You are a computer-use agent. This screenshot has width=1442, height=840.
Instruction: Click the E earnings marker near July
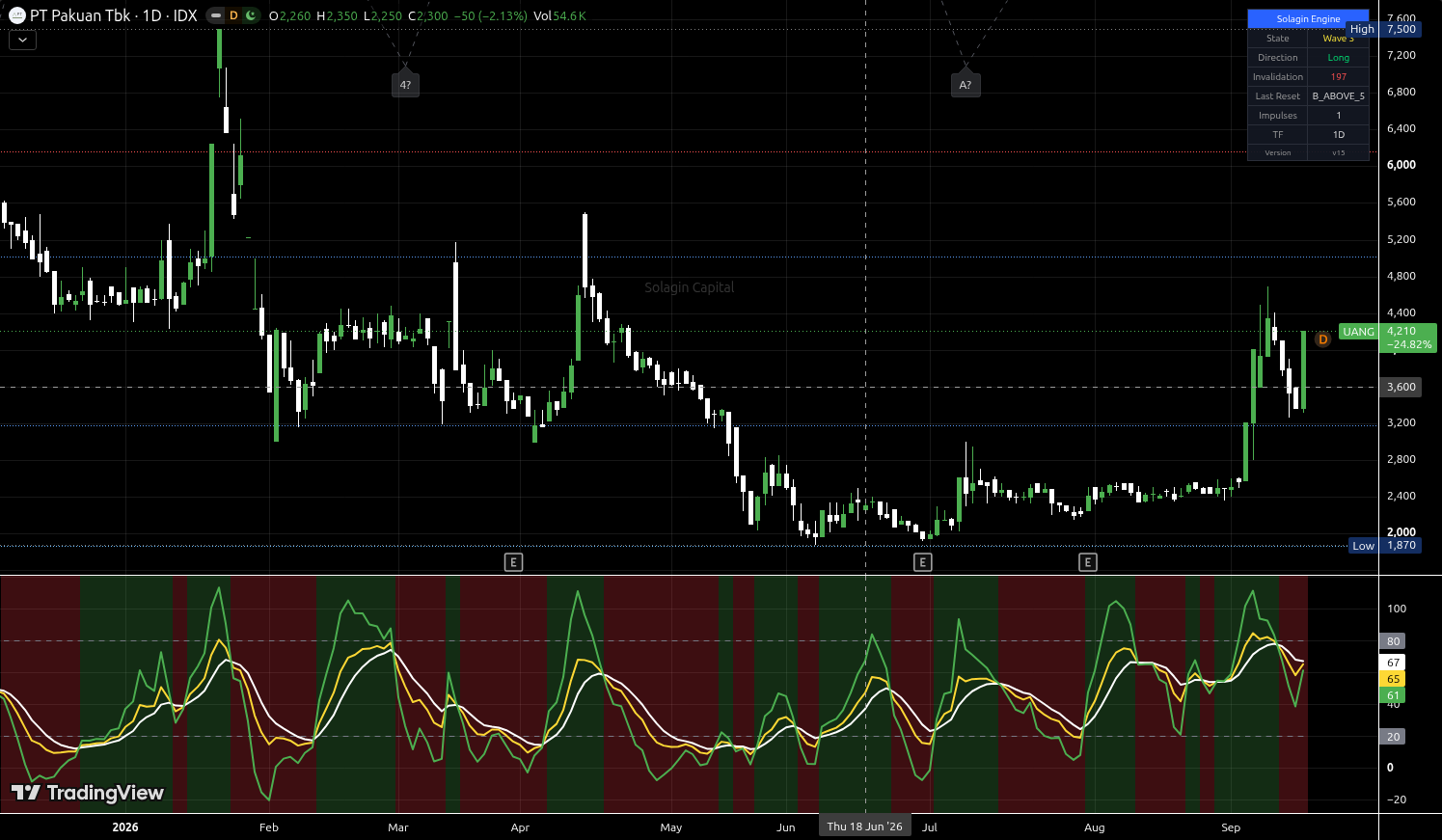point(923,562)
